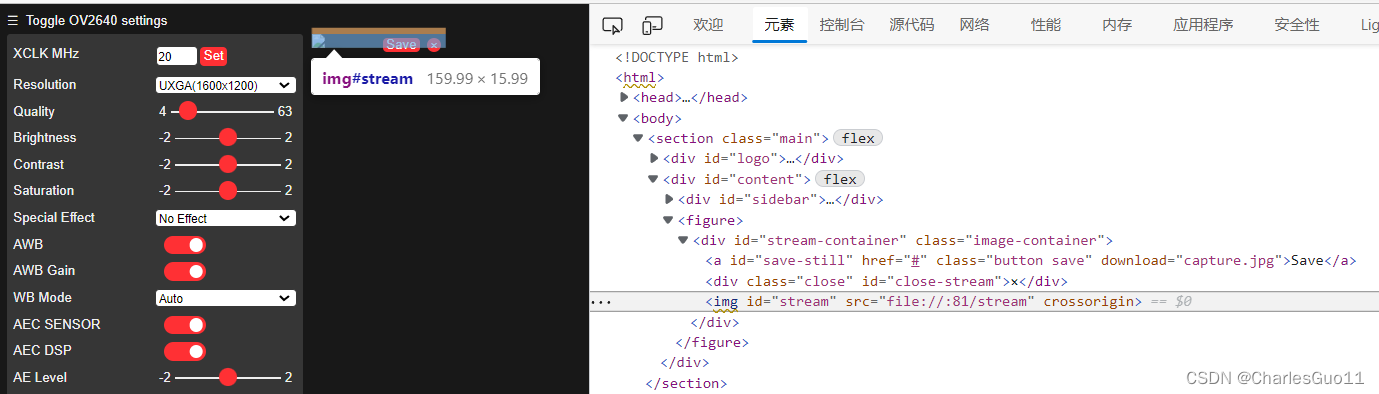The width and height of the screenshot is (1379, 394).
Task: Select the DOCTYPE html line
Action: pos(676,58)
